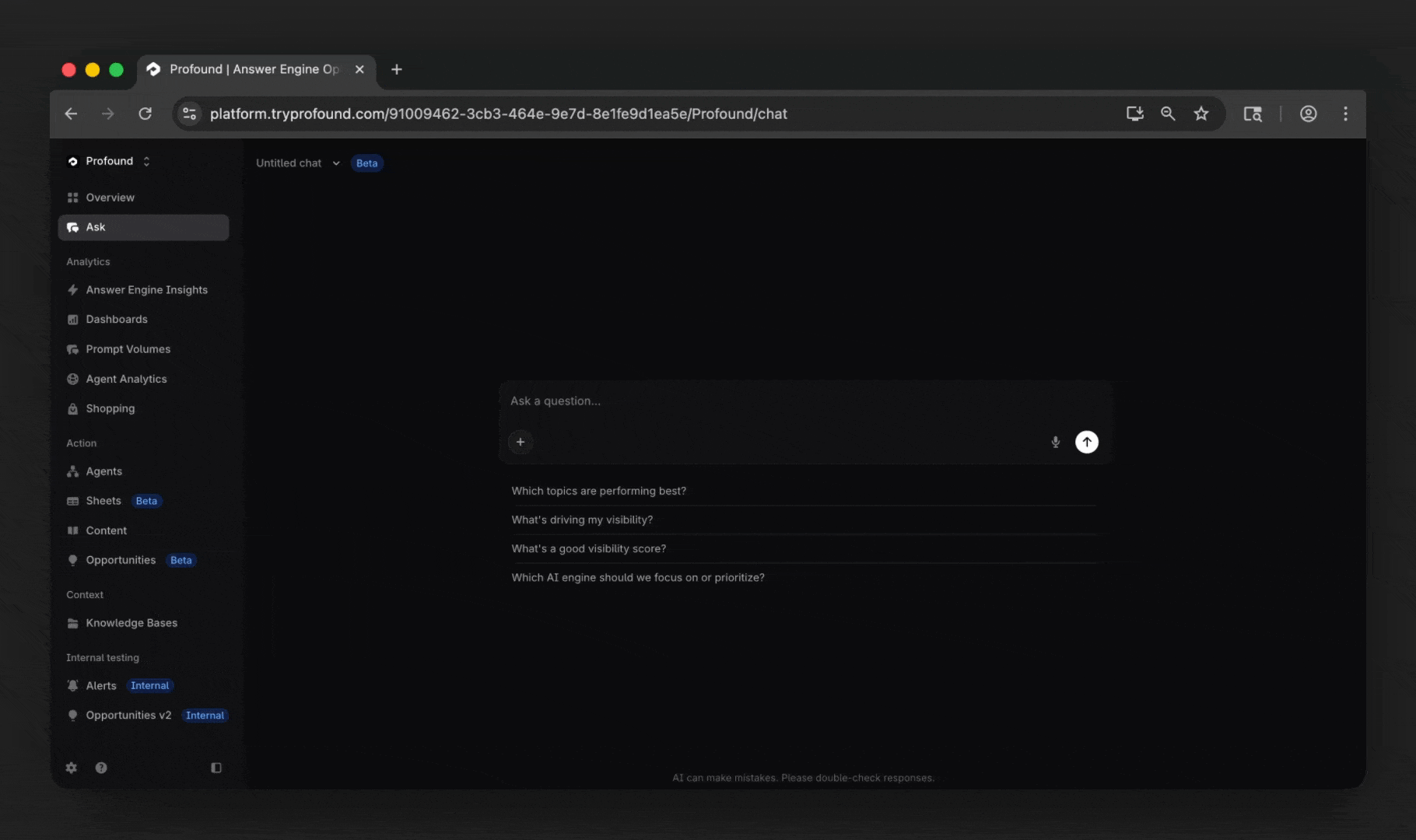
Task: Open Chrome three-dot menu
Action: (x=1345, y=114)
